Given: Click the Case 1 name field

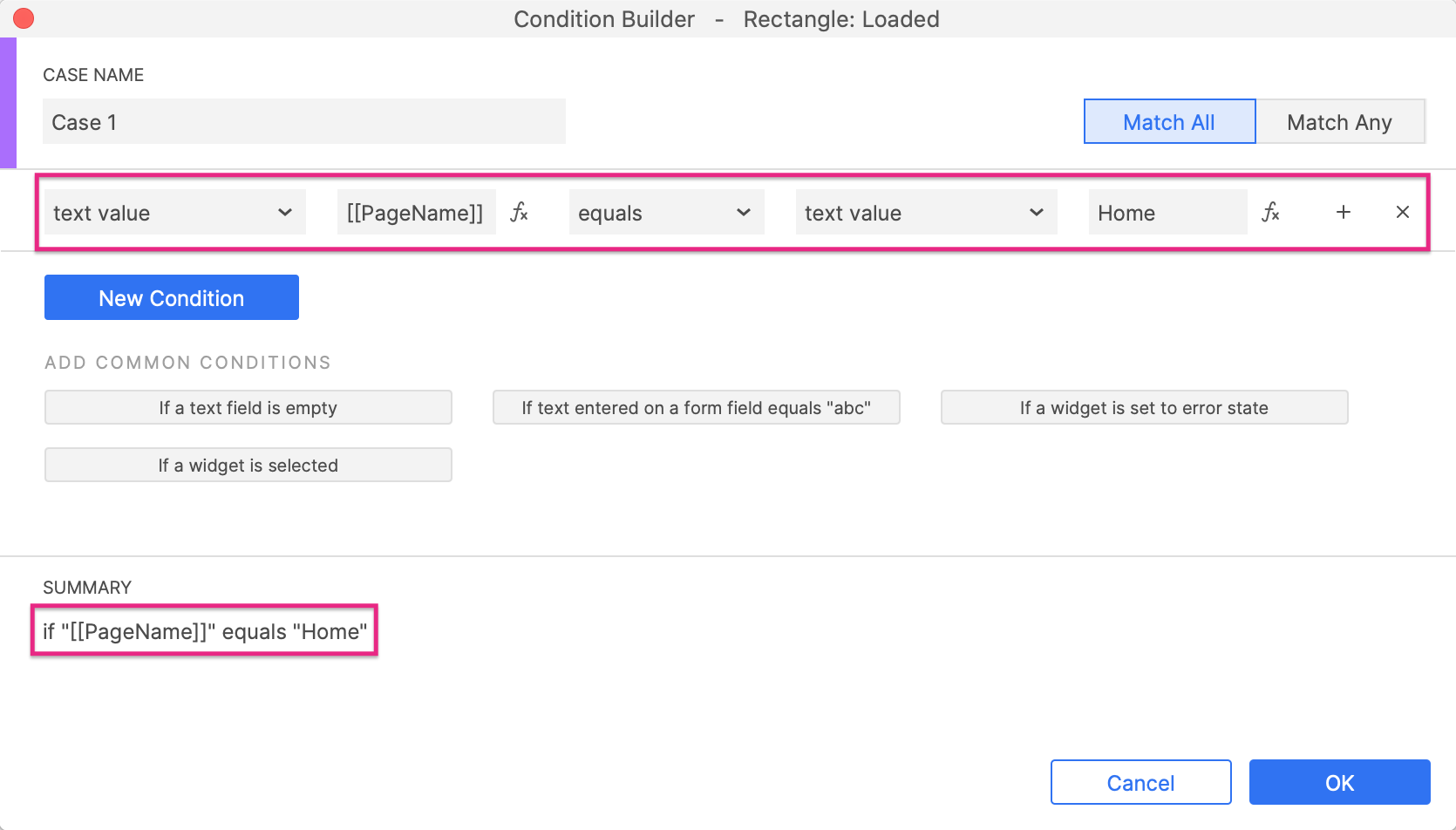Looking at the screenshot, I should pos(304,121).
